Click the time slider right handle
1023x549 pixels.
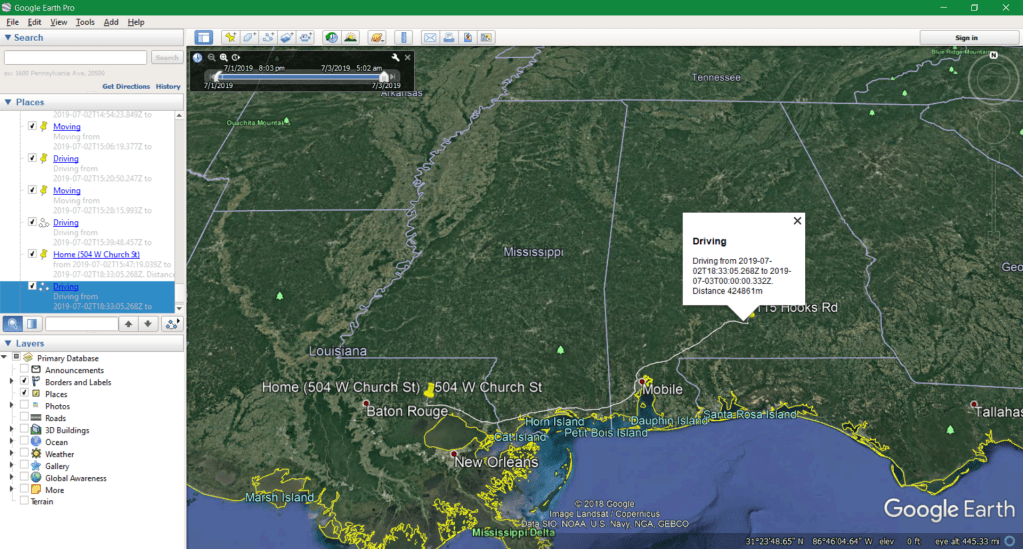coord(384,76)
